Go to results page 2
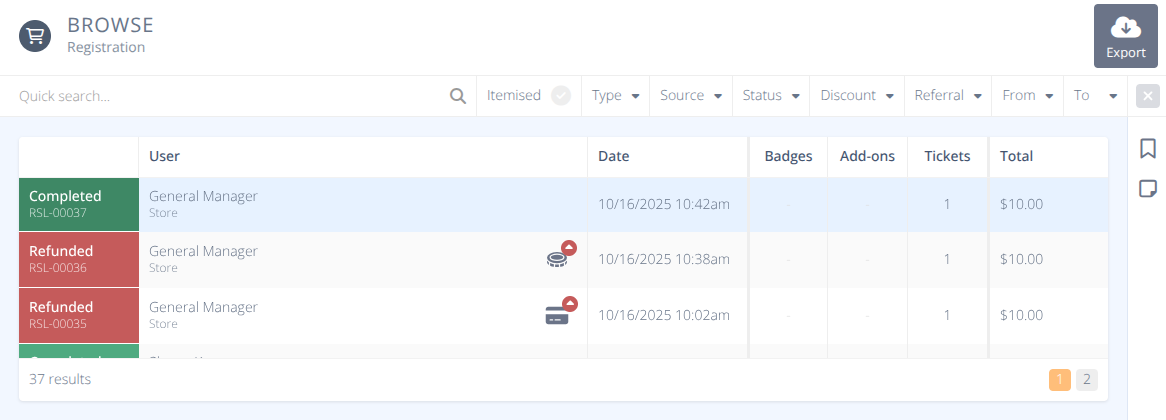This screenshot has height=420, width=1166. pos(1086,380)
